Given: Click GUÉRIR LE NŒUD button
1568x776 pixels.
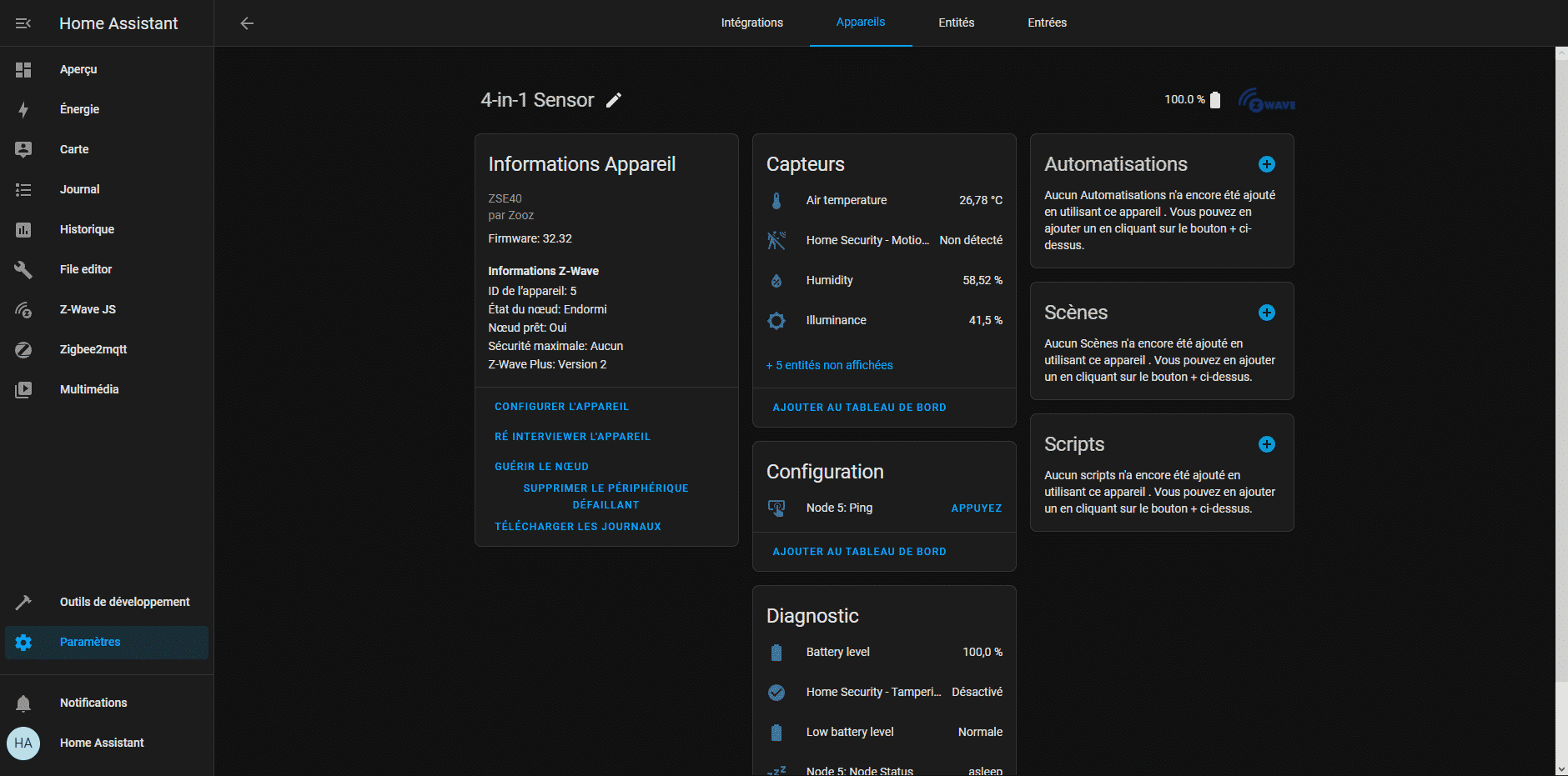Looking at the screenshot, I should [x=542, y=467].
